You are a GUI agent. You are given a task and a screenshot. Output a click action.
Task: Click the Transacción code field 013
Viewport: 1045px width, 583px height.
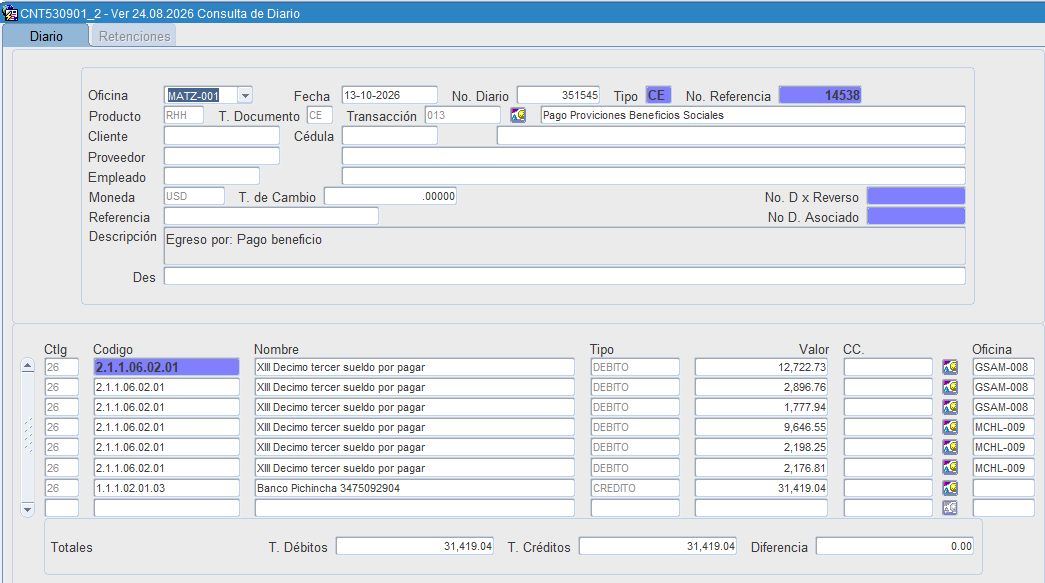coord(463,115)
